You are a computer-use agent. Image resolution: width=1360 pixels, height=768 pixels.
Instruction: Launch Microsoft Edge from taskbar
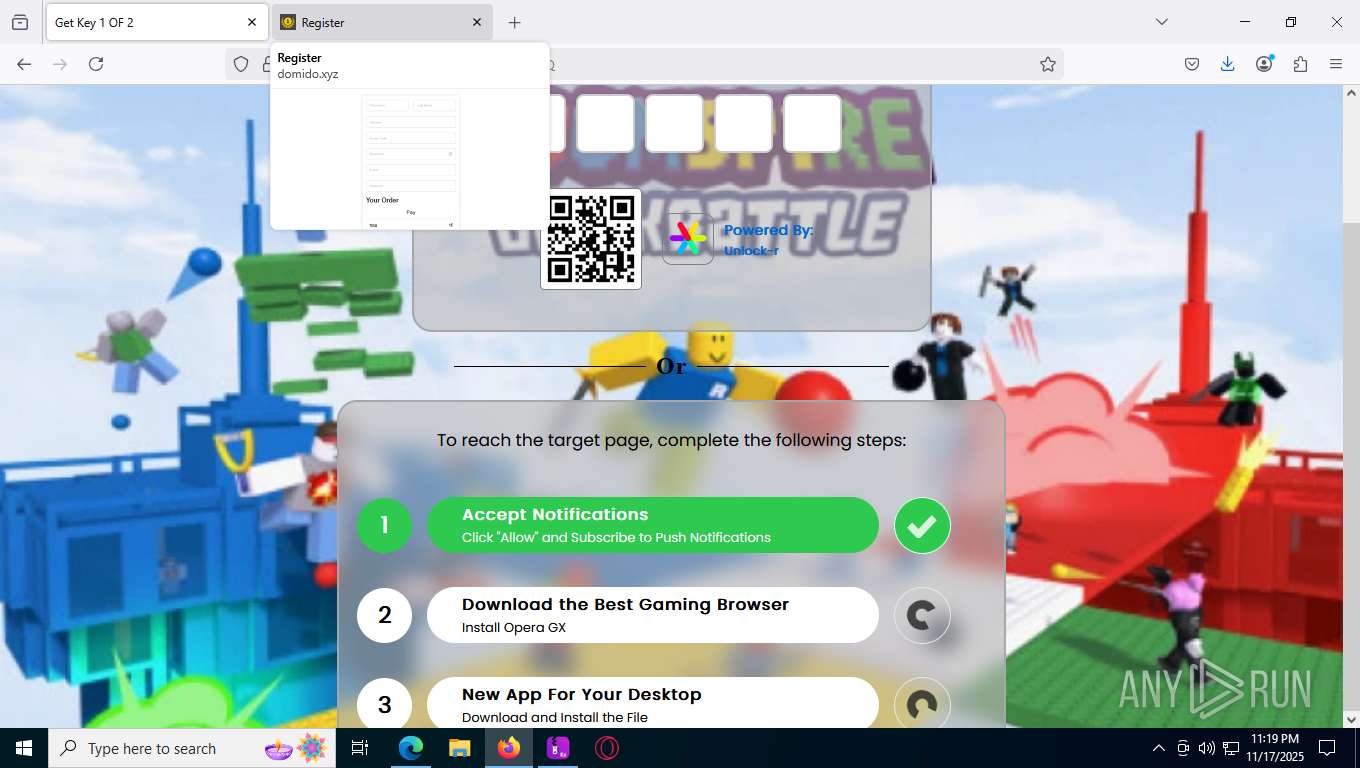[411, 748]
